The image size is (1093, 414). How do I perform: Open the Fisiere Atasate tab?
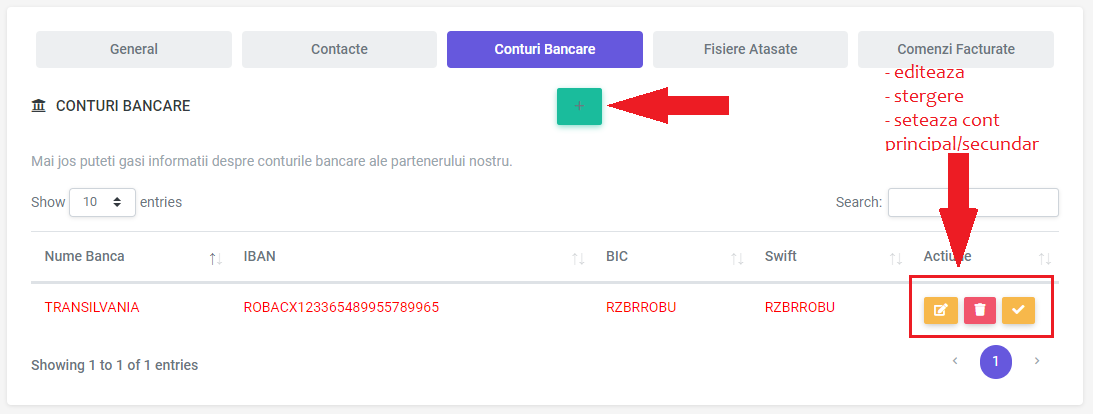751,49
